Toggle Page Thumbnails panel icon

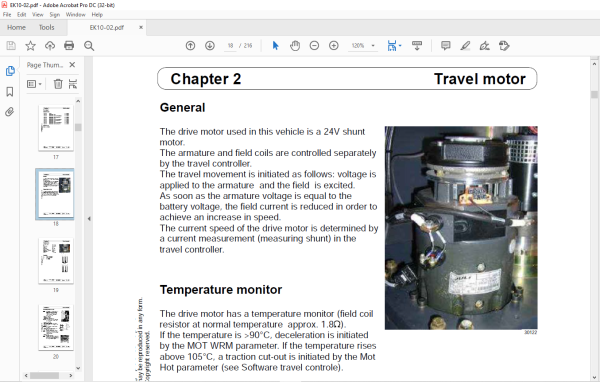pos(10,71)
